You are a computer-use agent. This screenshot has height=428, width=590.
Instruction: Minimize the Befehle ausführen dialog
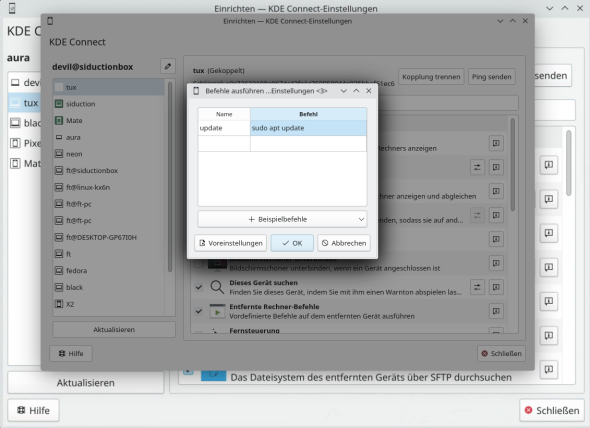coord(344,91)
